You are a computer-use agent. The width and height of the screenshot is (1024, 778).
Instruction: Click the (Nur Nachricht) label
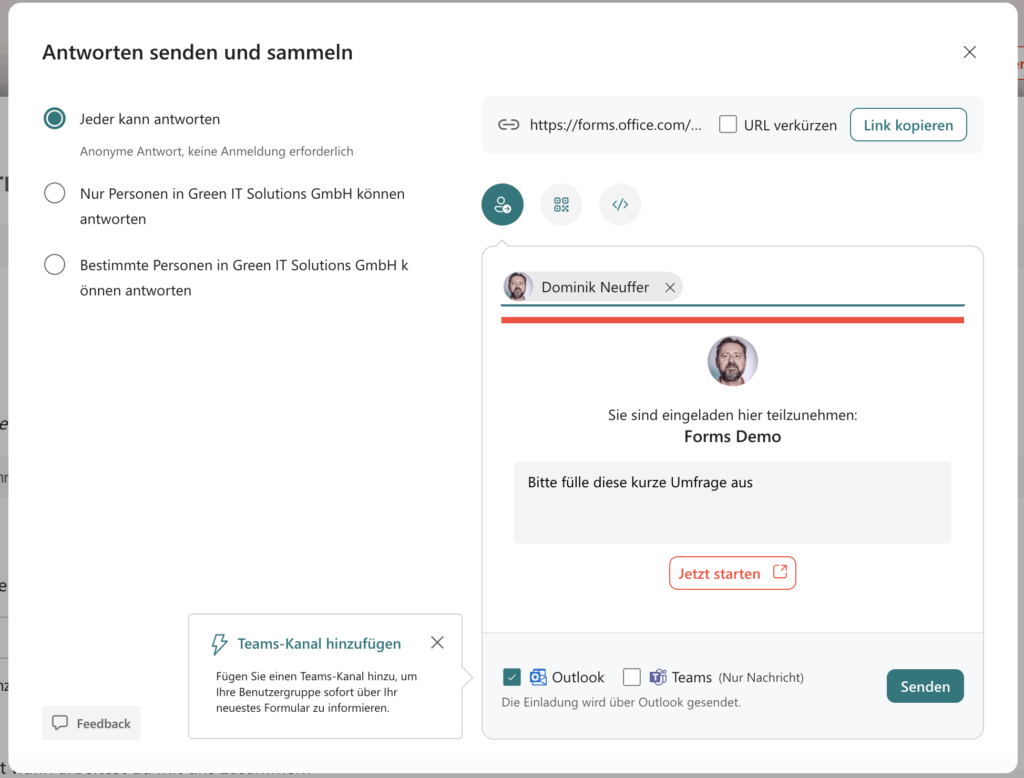[x=761, y=677]
